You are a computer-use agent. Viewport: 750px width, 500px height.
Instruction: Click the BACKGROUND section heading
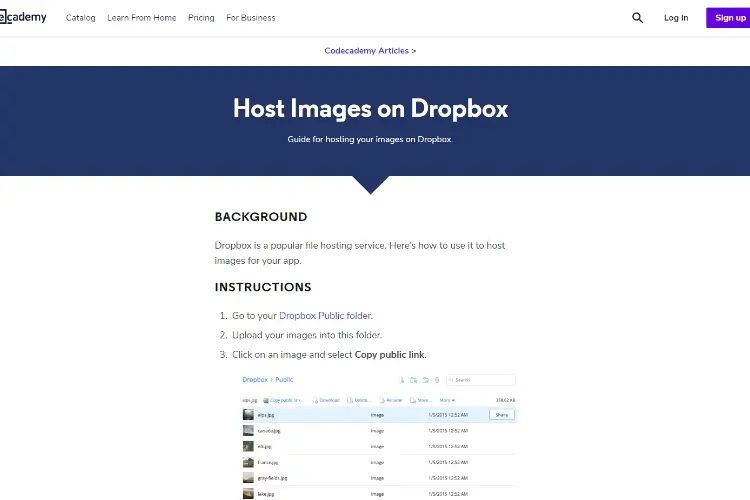[261, 217]
